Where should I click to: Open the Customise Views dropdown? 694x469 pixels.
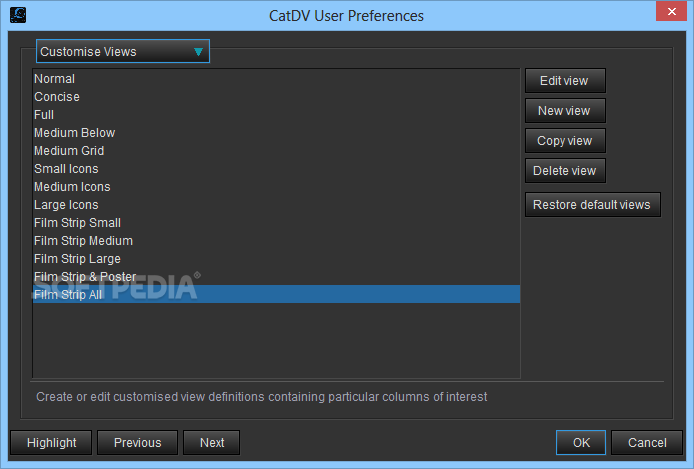point(123,51)
